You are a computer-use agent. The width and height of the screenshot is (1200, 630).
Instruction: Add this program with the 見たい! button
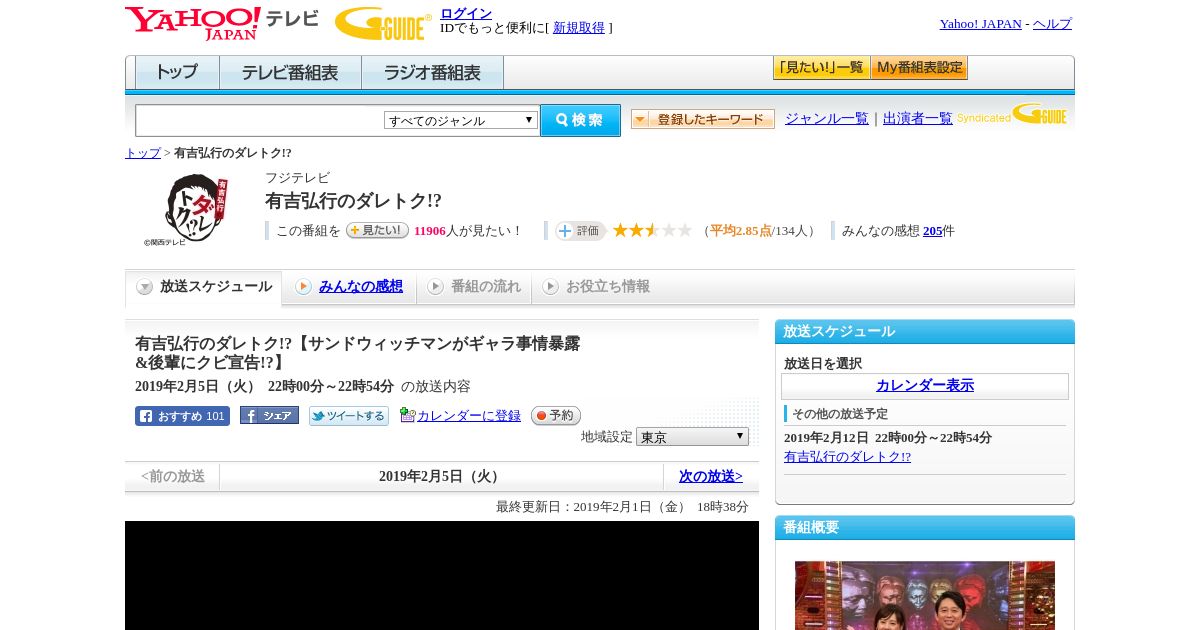[x=377, y=230]
